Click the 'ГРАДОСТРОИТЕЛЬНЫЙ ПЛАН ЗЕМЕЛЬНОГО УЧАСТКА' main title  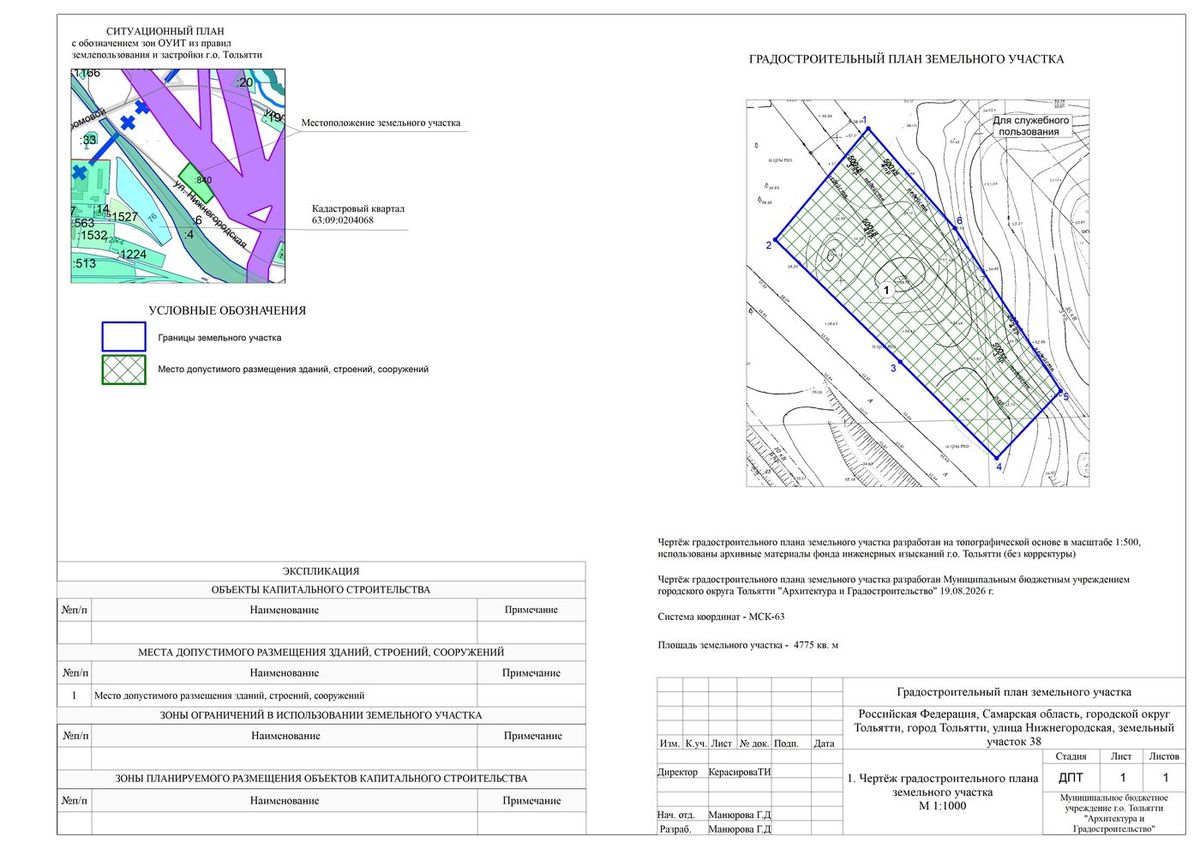coord(906,60)
